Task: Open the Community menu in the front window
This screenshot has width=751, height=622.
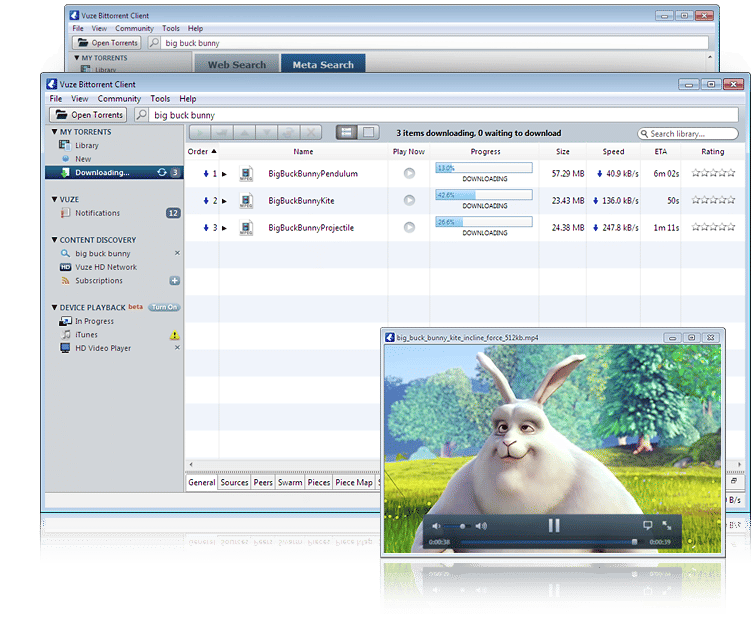Action: (119, 99)
